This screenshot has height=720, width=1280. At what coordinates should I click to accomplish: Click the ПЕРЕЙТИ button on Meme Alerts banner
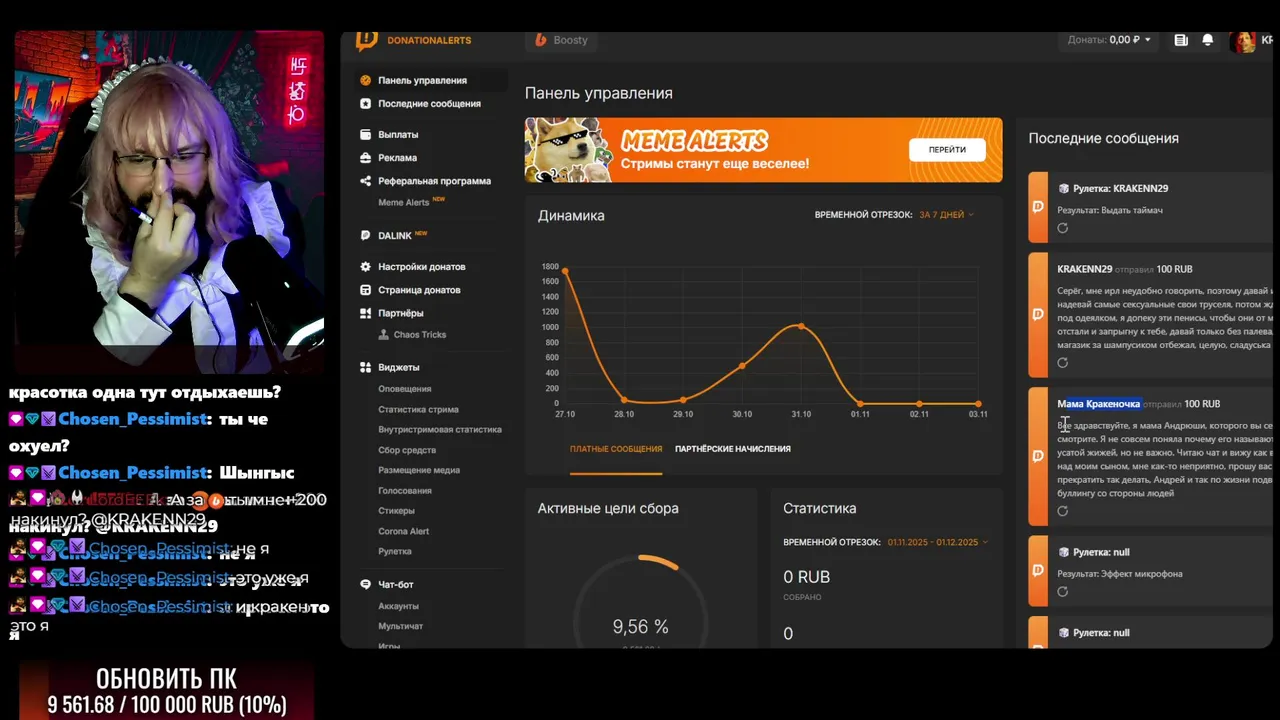(947, 150)
